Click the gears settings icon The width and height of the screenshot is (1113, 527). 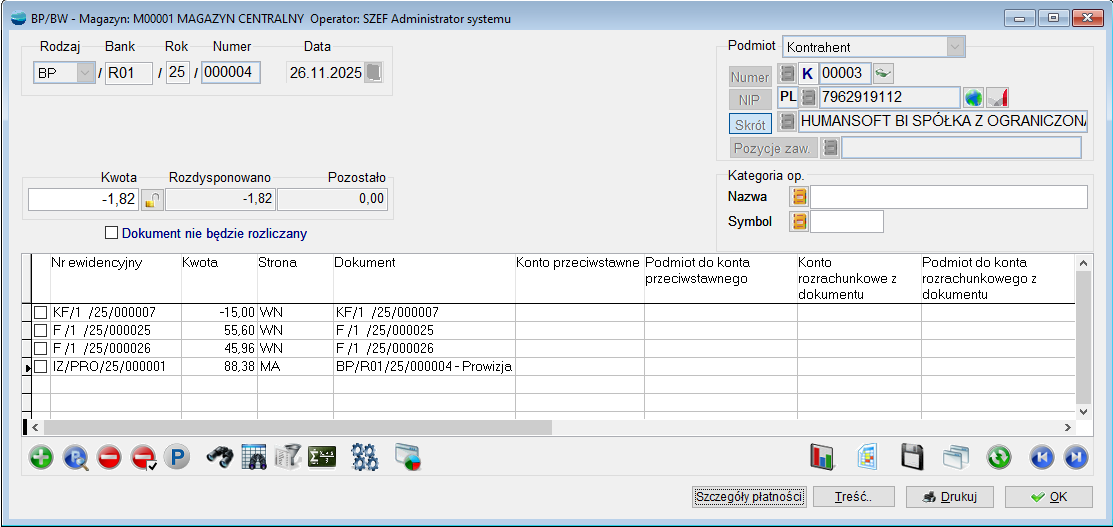coord(365,458)
